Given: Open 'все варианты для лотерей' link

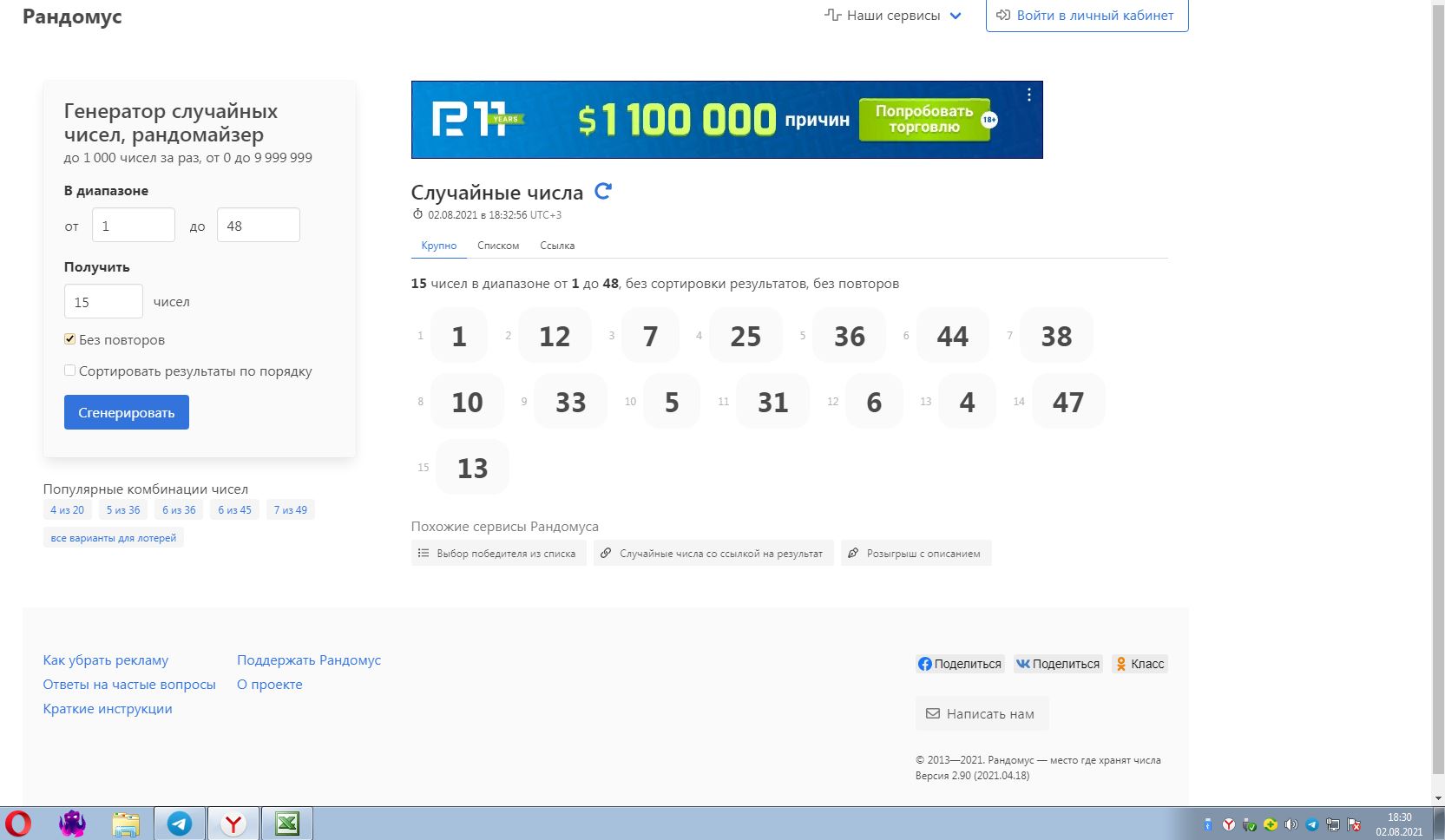Looking at the screenshot, I should coord(114,538).
